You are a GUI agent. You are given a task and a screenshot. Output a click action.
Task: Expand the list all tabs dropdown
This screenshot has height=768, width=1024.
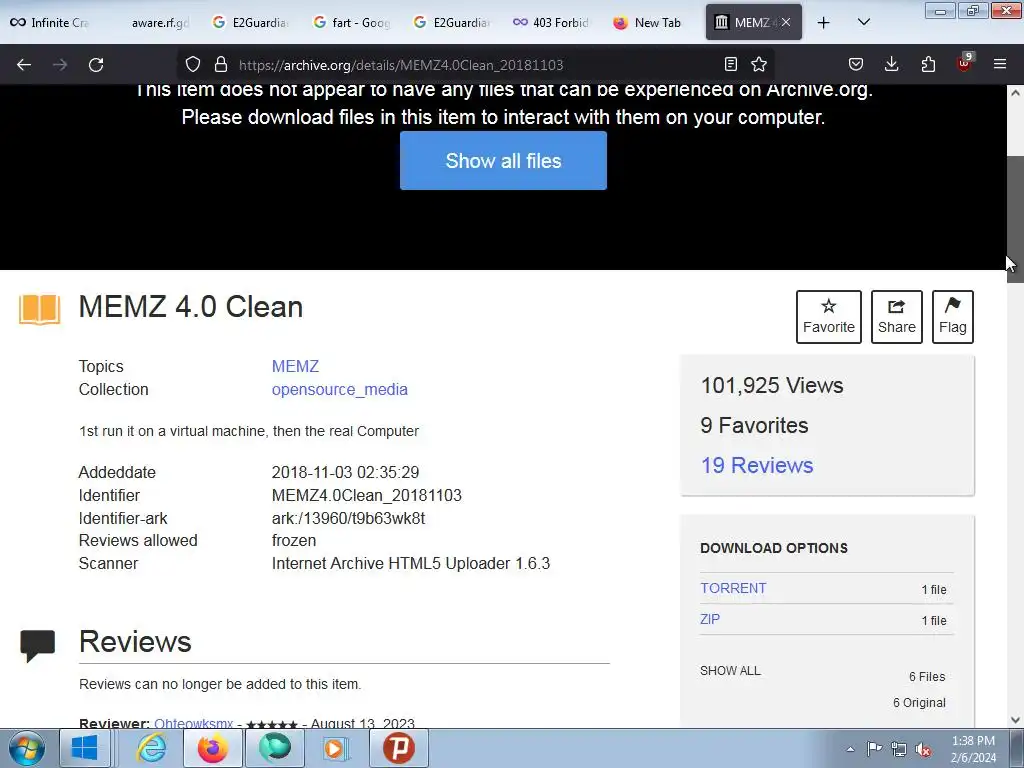point(863,22)
